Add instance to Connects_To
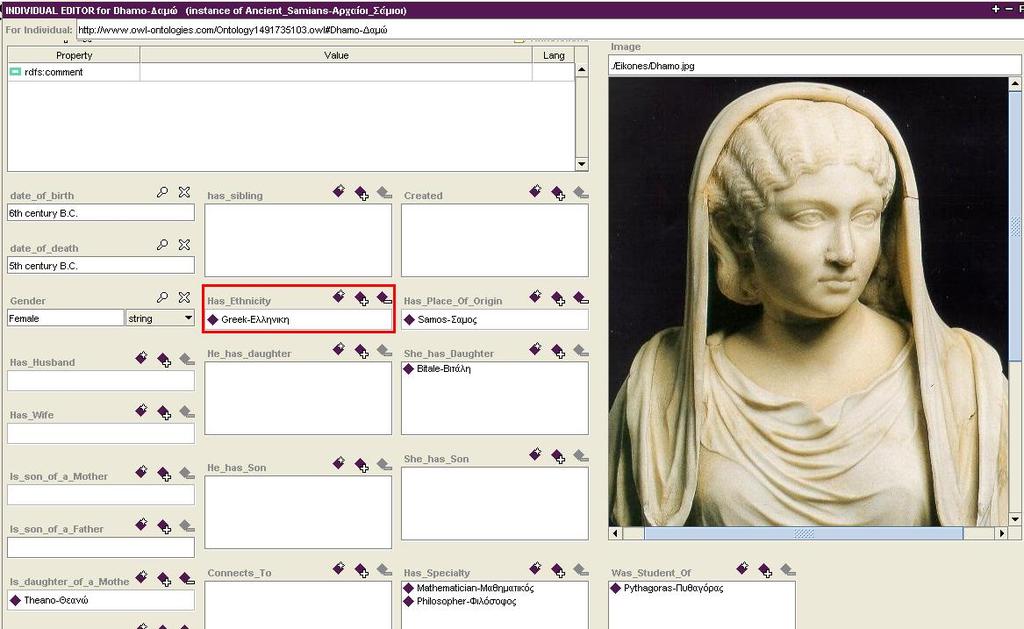 361,571
